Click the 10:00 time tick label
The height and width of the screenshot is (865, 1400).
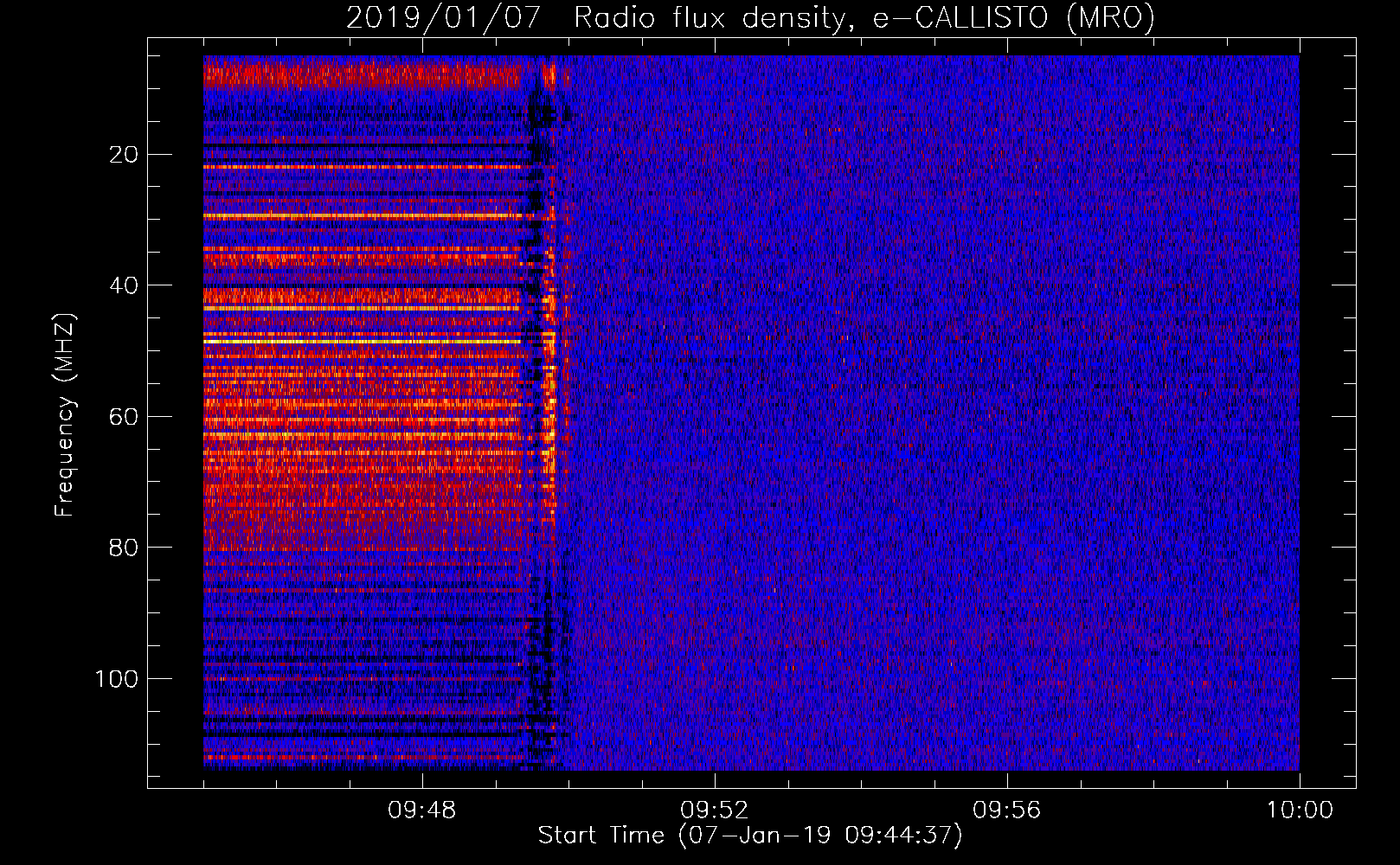(1300, 811)
